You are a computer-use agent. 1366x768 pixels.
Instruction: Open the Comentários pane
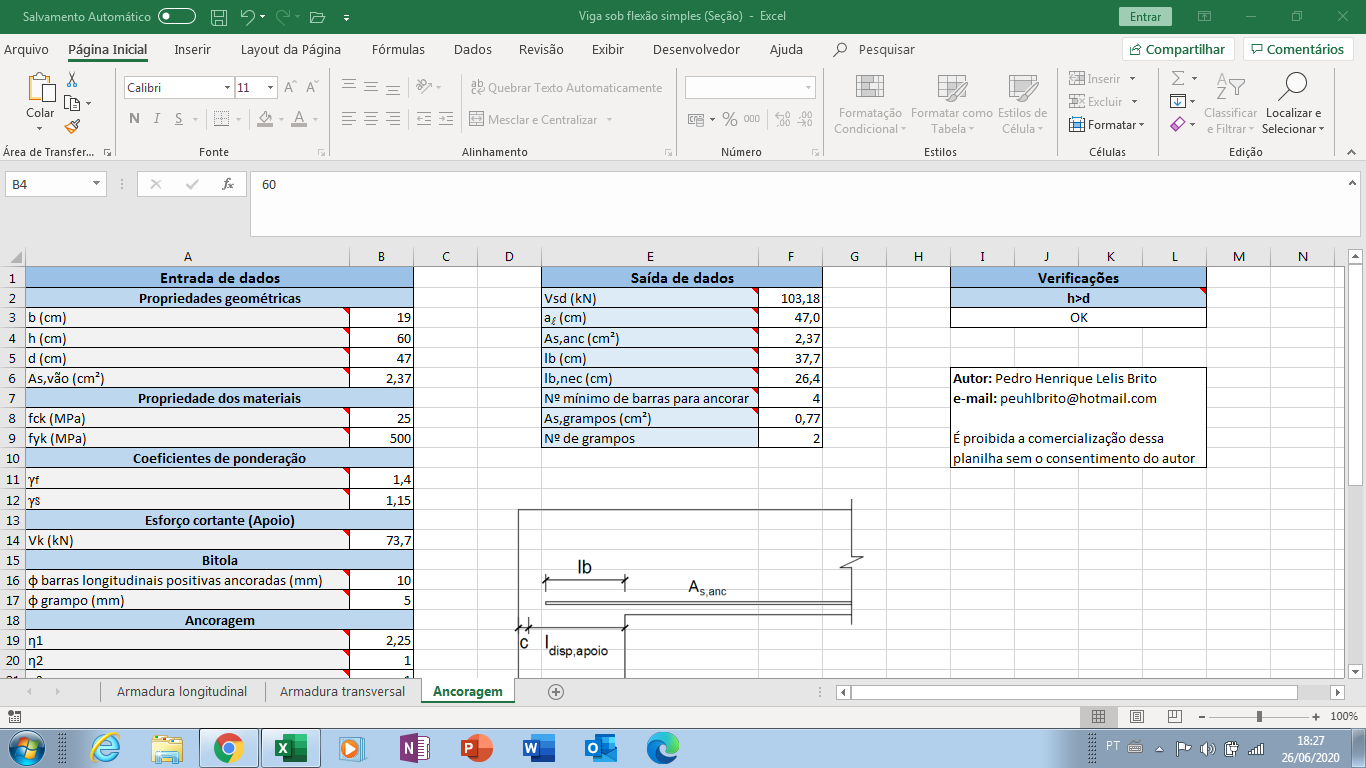1297,49
